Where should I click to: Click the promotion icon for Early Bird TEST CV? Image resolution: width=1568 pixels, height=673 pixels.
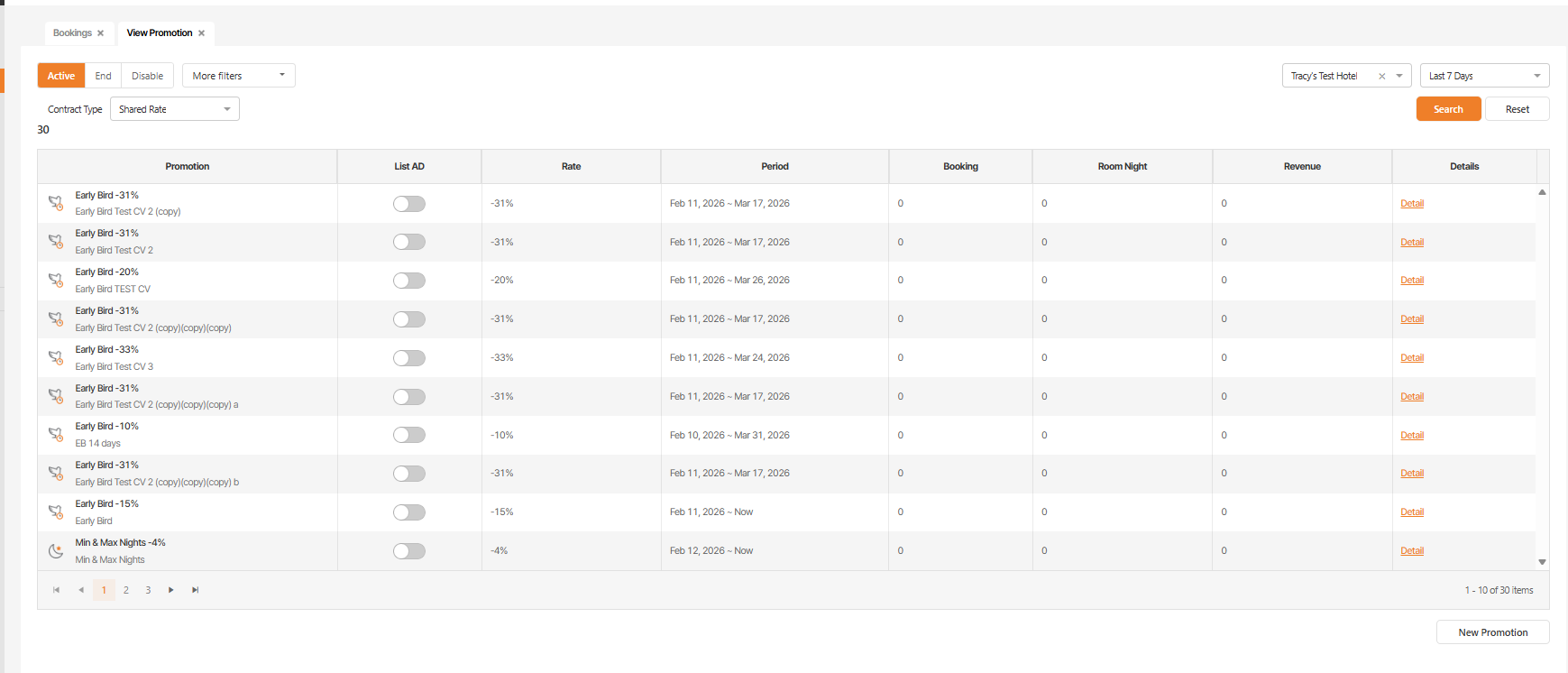click(56, 280)
